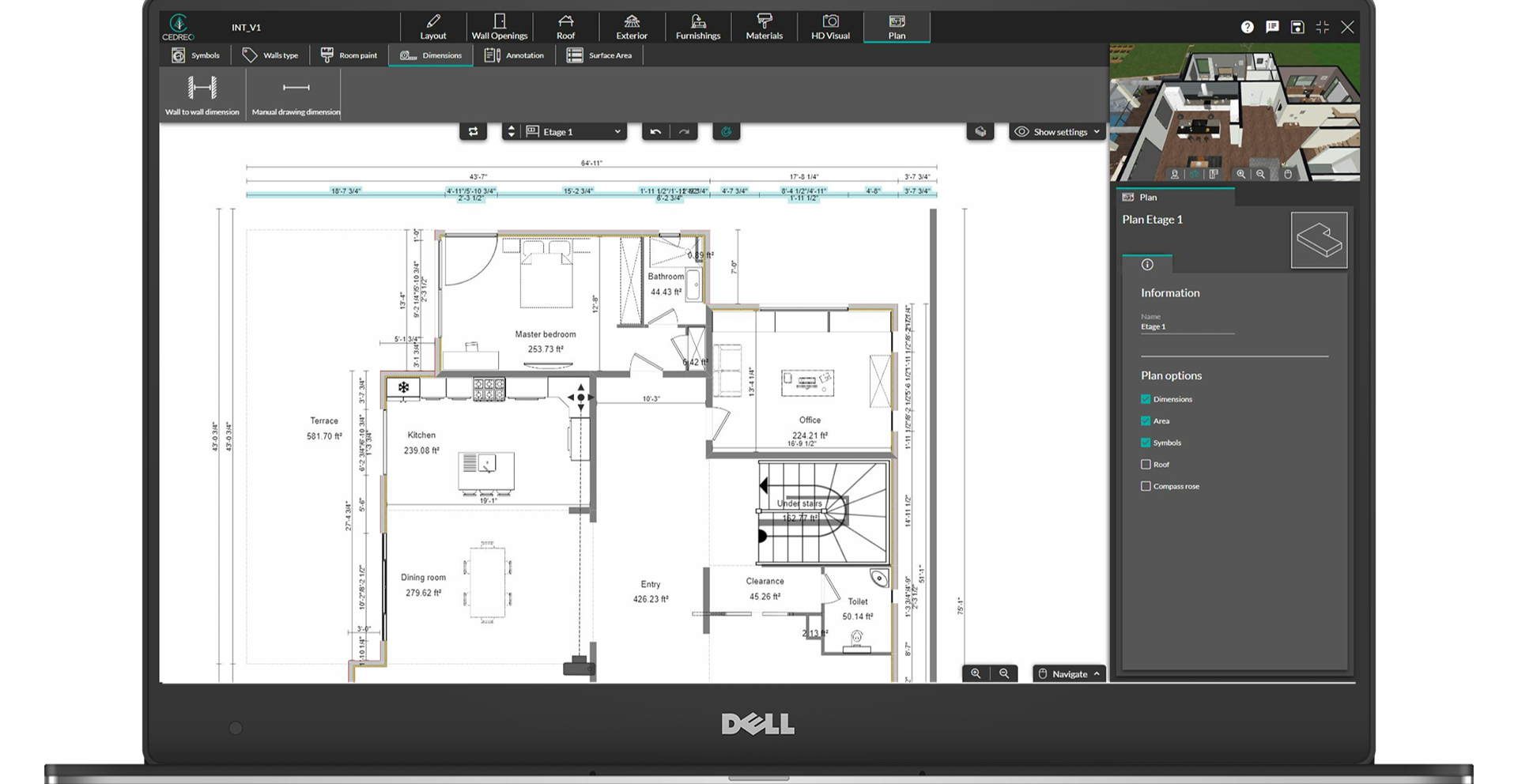Enable the Roof plan option
Viewport: 1518px width, 784px height.
click(x=1146, y=465)
